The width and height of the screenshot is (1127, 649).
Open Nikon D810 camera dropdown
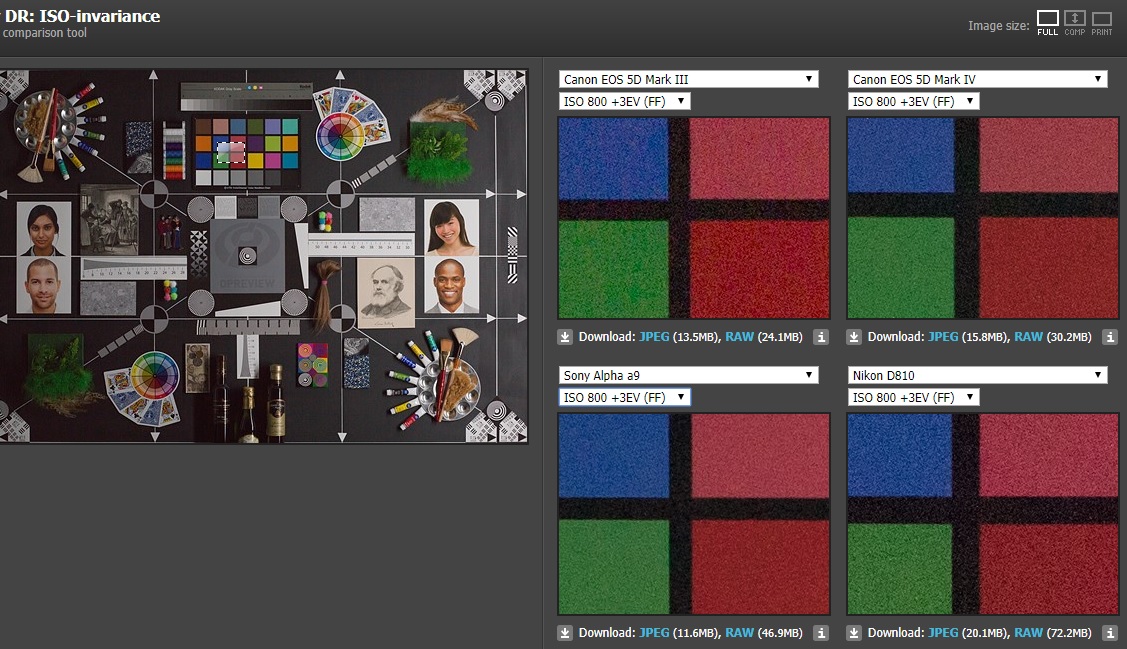point(978,375)
